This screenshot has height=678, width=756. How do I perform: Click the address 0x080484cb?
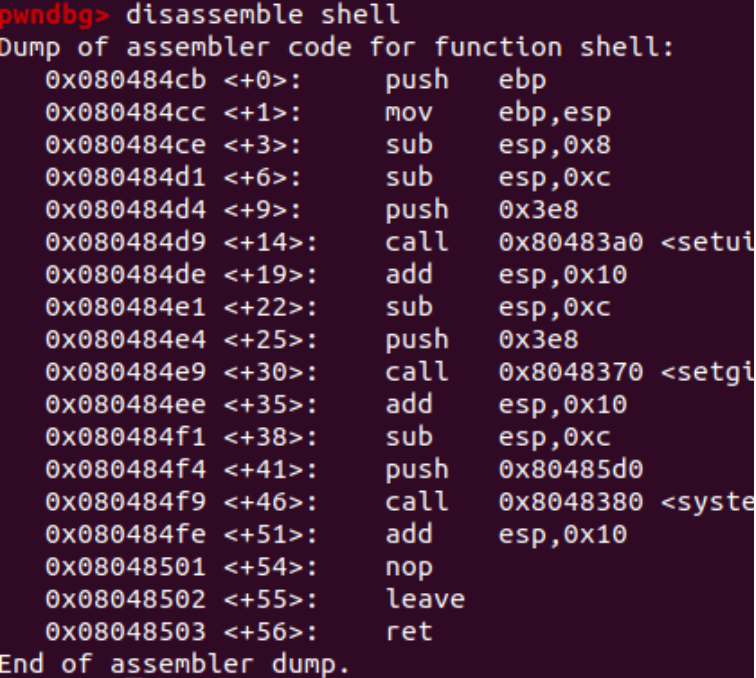pyautogui.click(x=126, y=80)
